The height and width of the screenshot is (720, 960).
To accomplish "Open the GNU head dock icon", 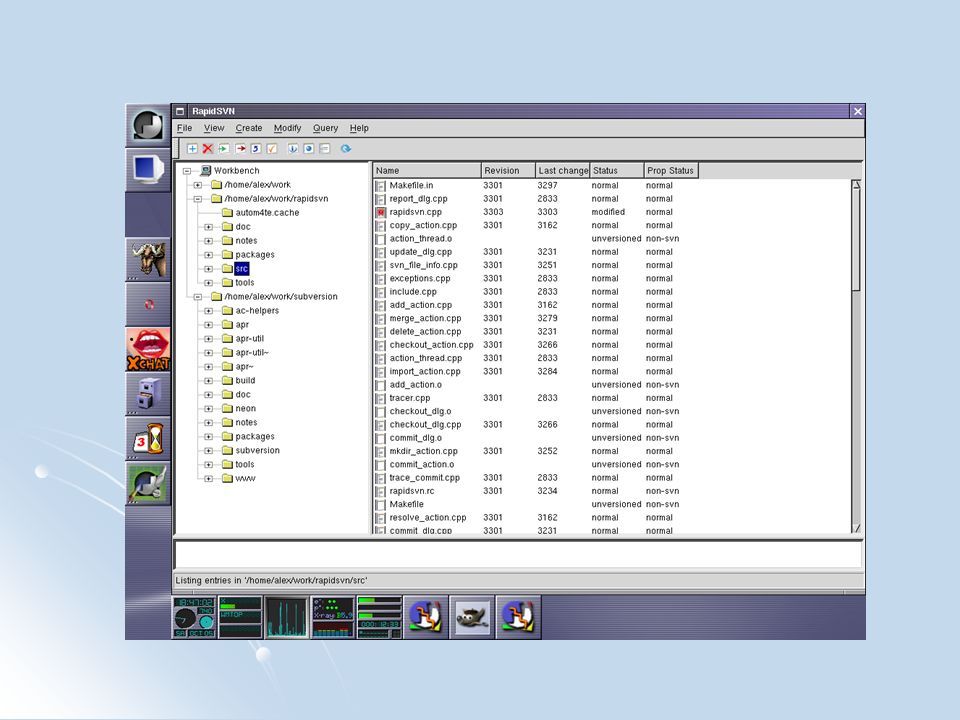I will 148,260.
